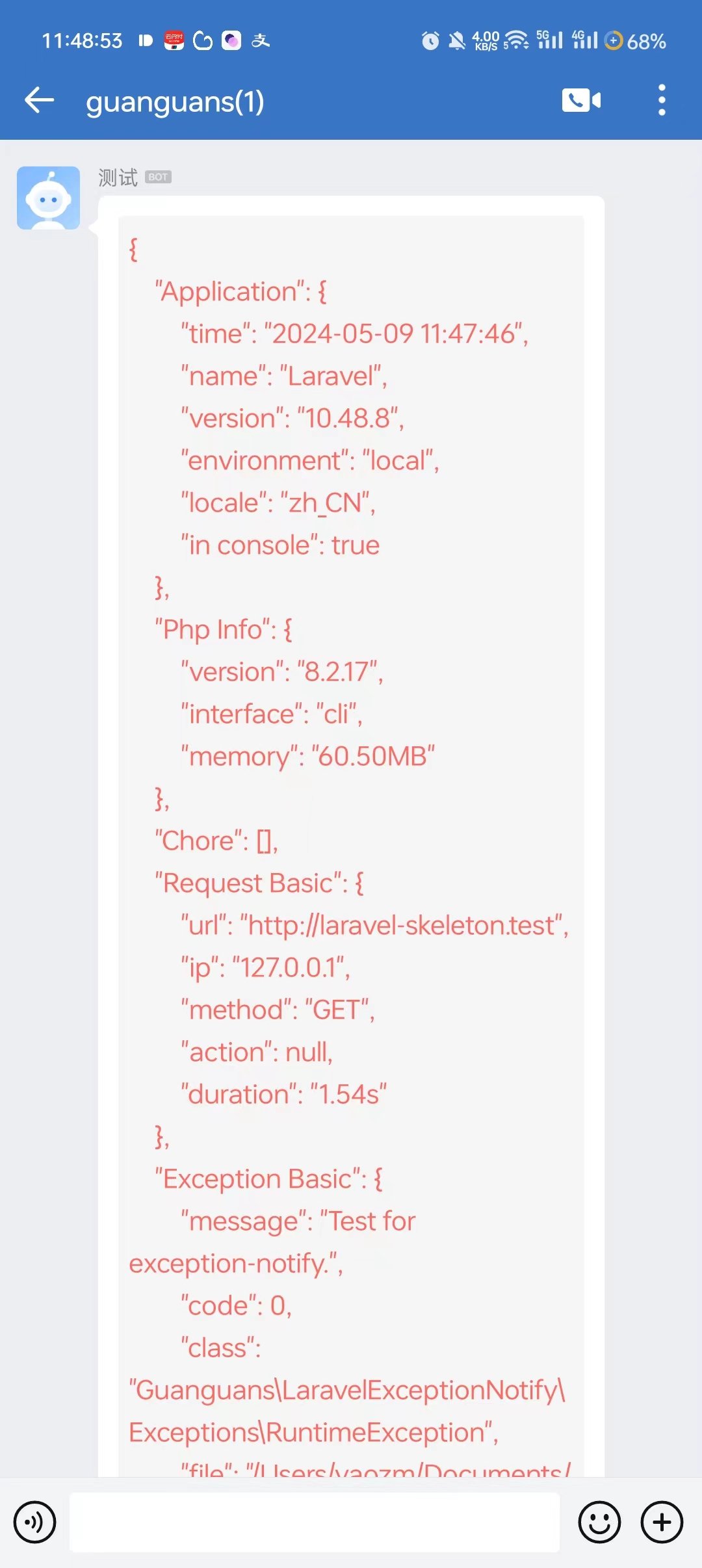702x1568 pixels.
Task: Tap the muted bell status icon
Action: coord(457,41)
